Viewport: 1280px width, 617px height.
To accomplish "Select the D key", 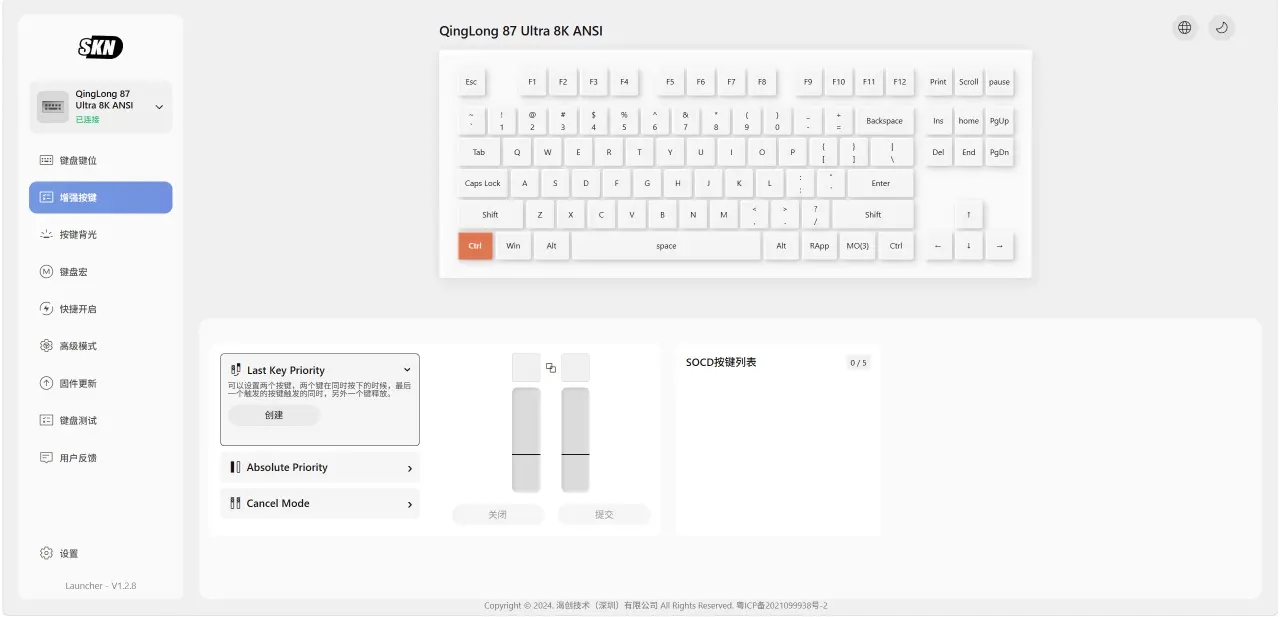I will click(x=586, y=183).
